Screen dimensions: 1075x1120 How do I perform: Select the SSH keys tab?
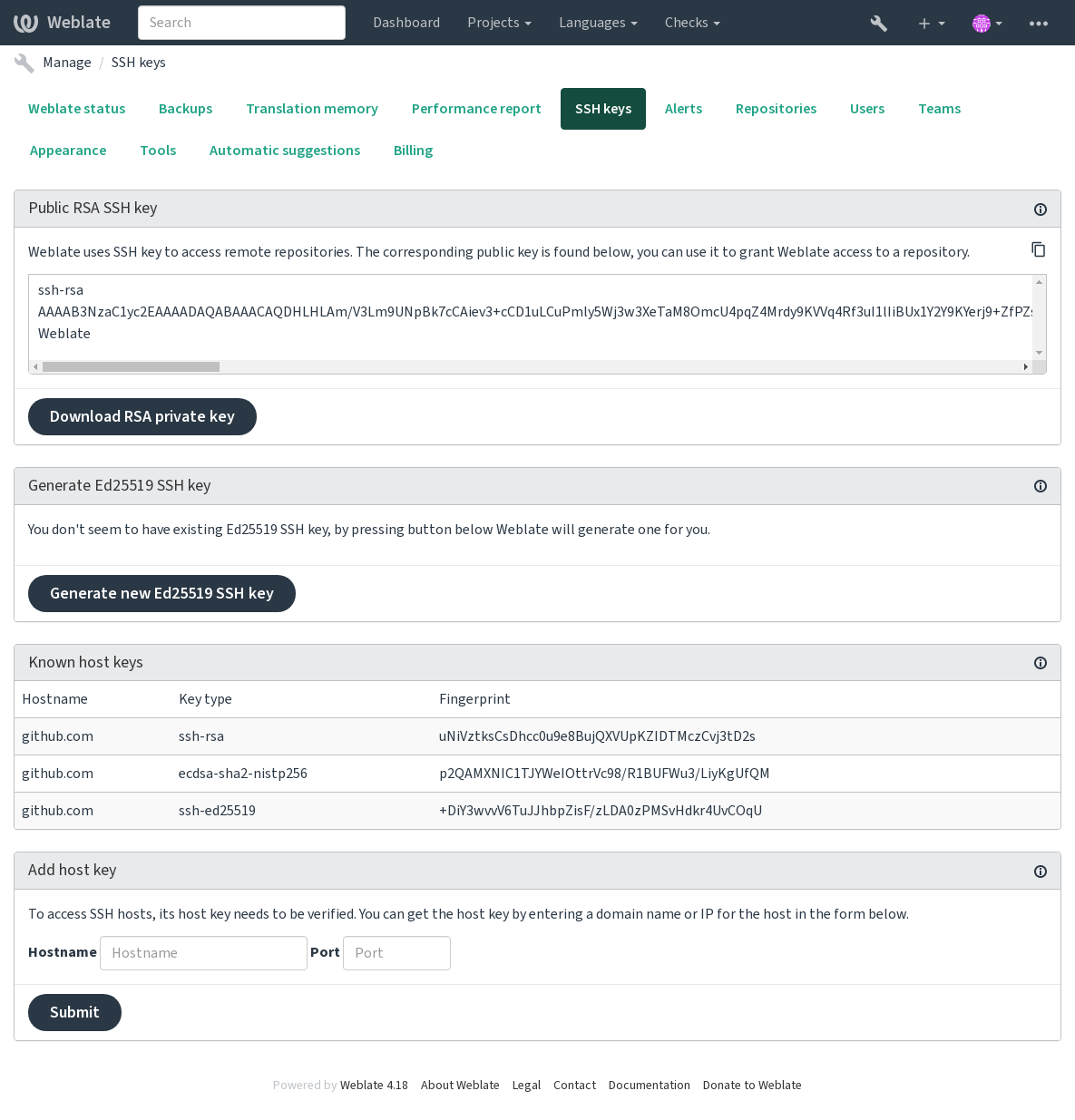tap(603, 109)
